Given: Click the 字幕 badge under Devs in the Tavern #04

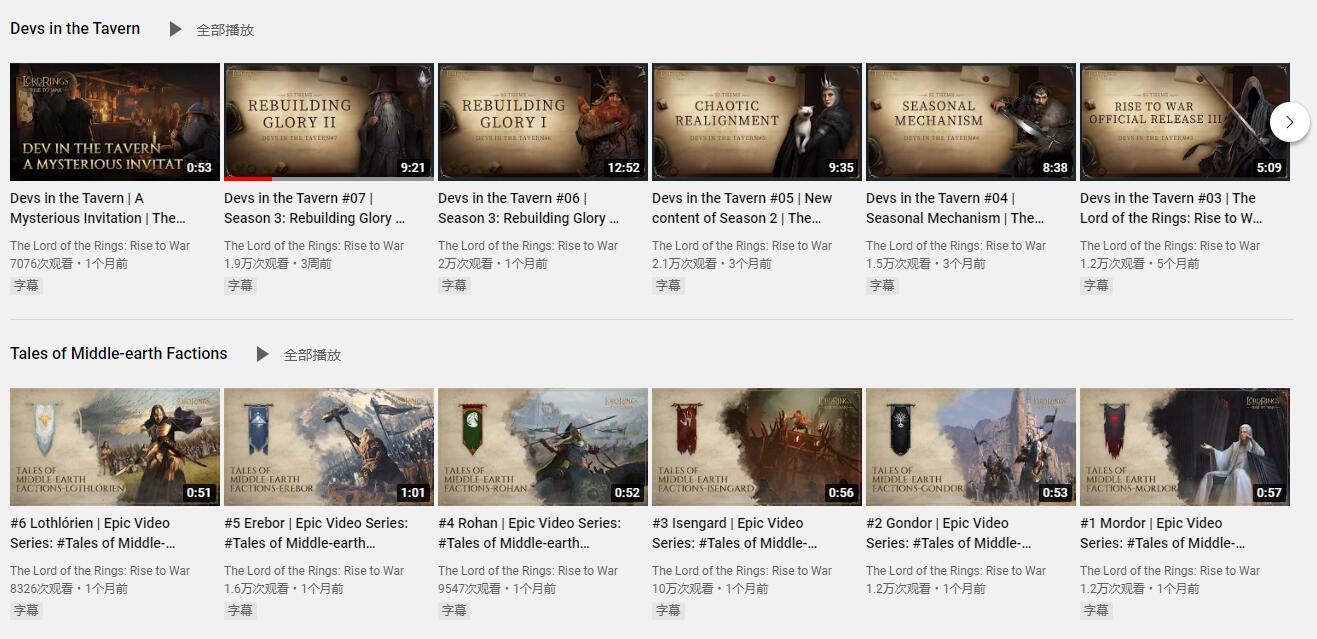Looking at the screenshot, I should click(x=882, y=285).
